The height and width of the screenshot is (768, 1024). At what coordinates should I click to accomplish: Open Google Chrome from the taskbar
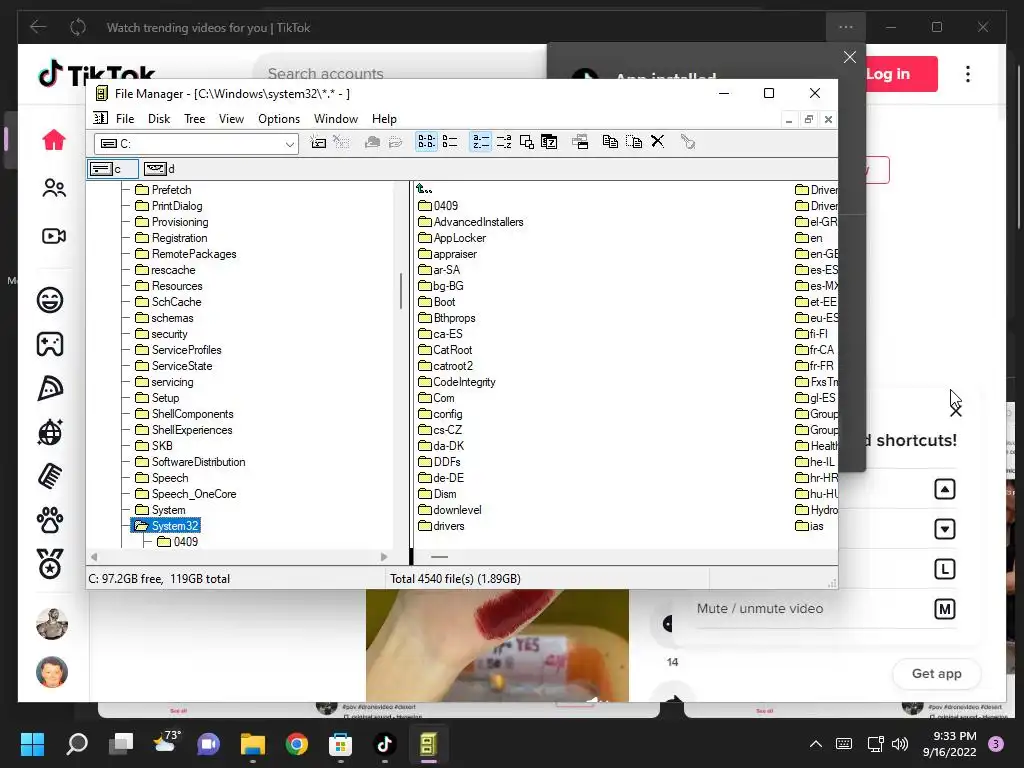[x=296, y=743]
